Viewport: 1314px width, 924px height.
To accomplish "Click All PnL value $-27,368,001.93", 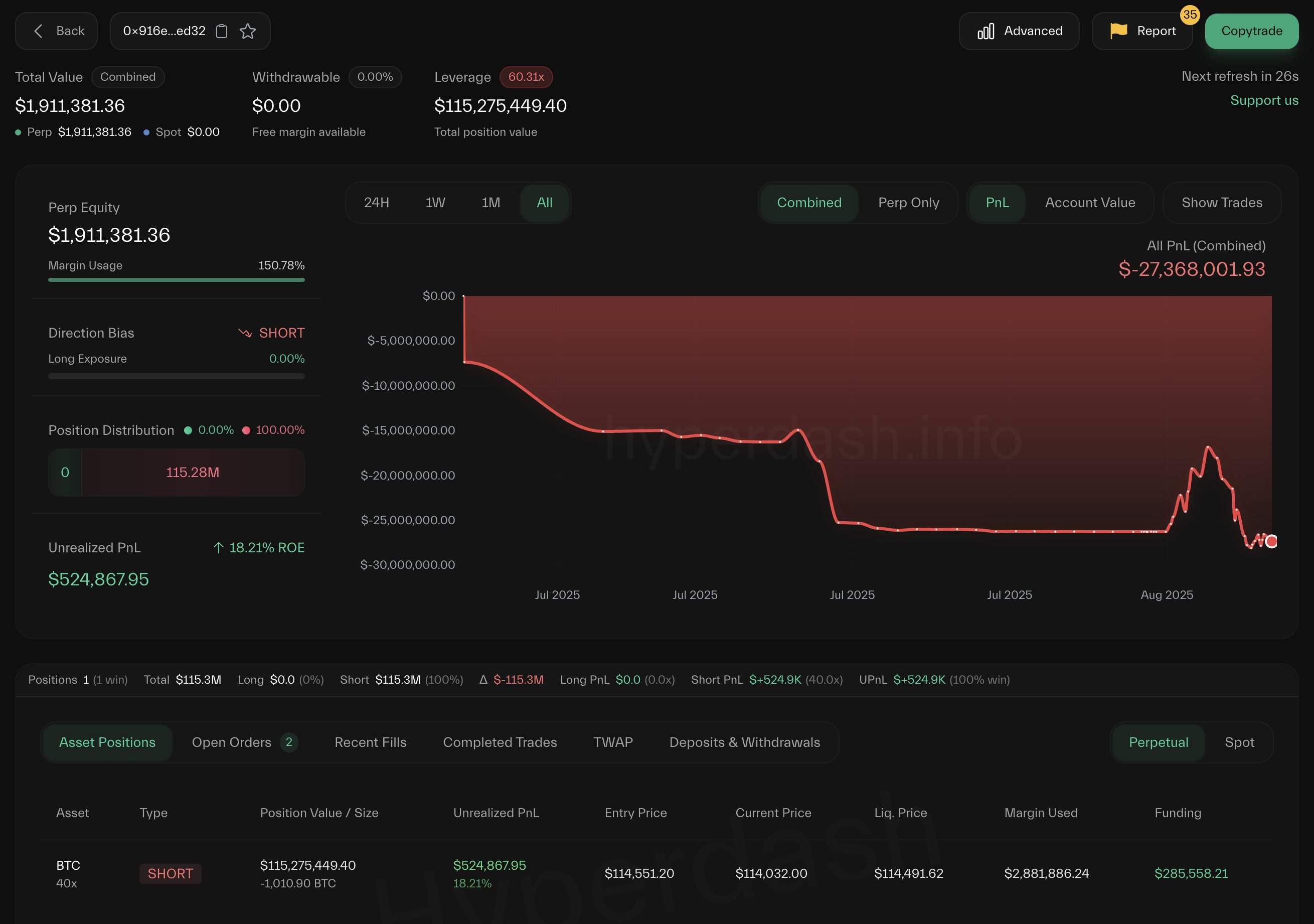I will (1192, 269).
